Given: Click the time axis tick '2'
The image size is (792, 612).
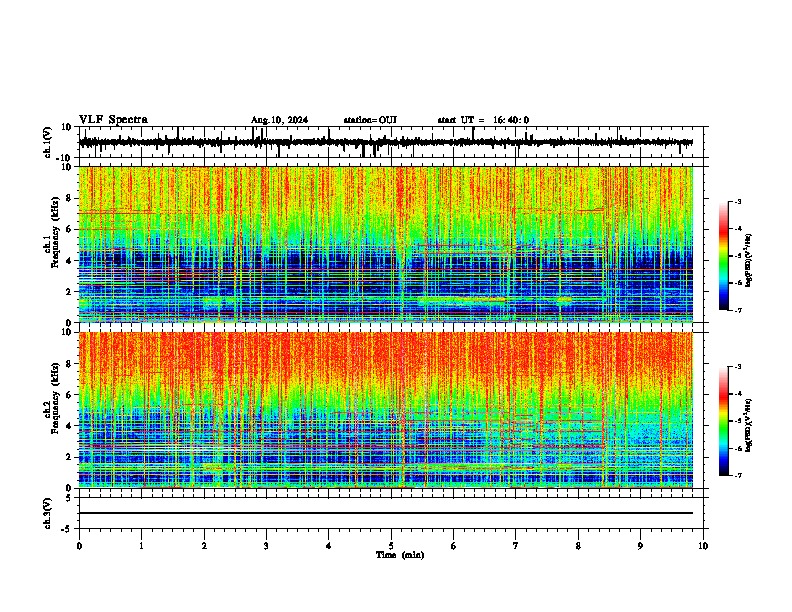Looking at the screenshot, I should (x=204, y=546).
